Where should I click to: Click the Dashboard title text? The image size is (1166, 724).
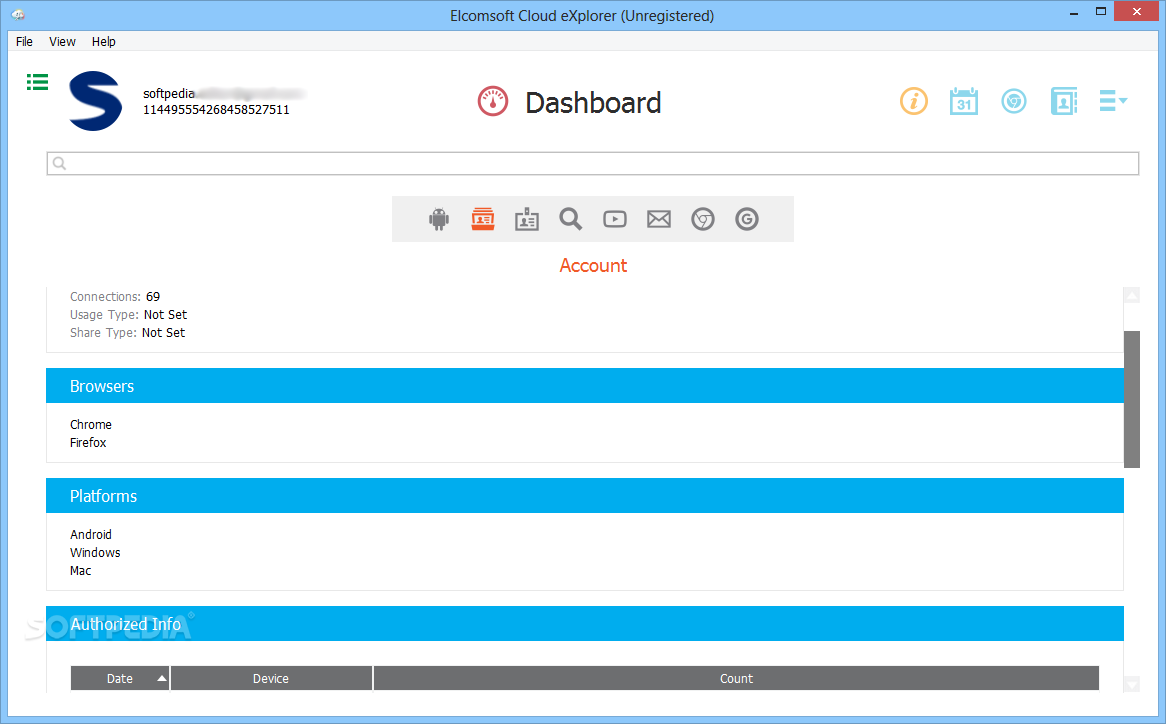593,103
